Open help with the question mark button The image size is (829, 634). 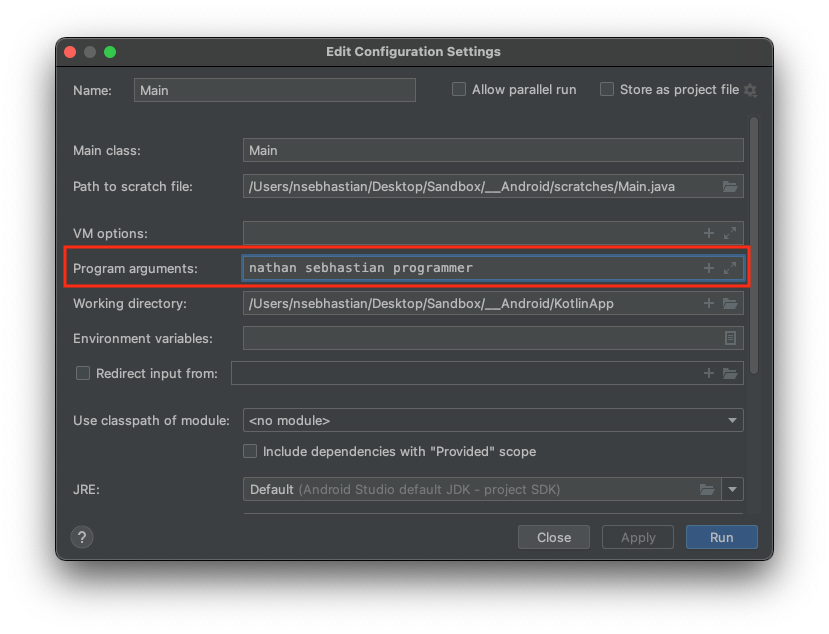pos(82,538)
